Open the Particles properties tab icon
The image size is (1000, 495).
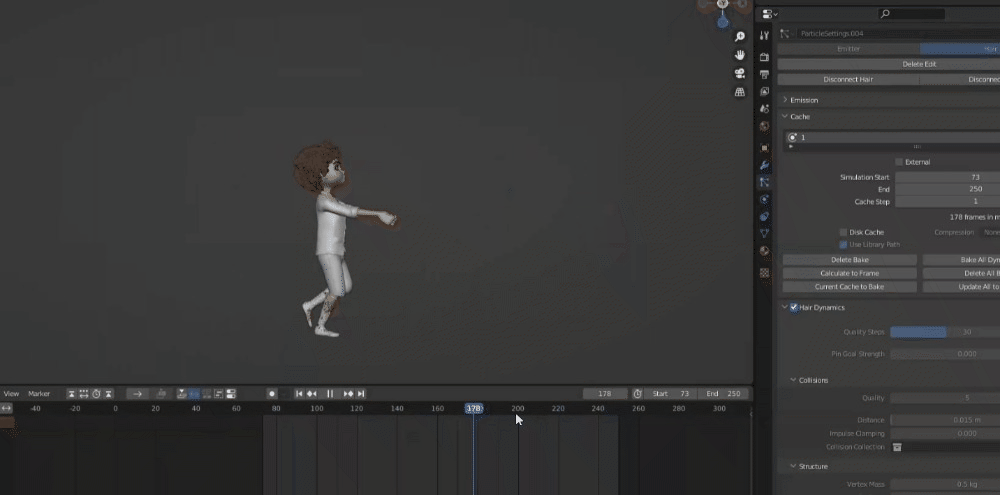(764, 182)
